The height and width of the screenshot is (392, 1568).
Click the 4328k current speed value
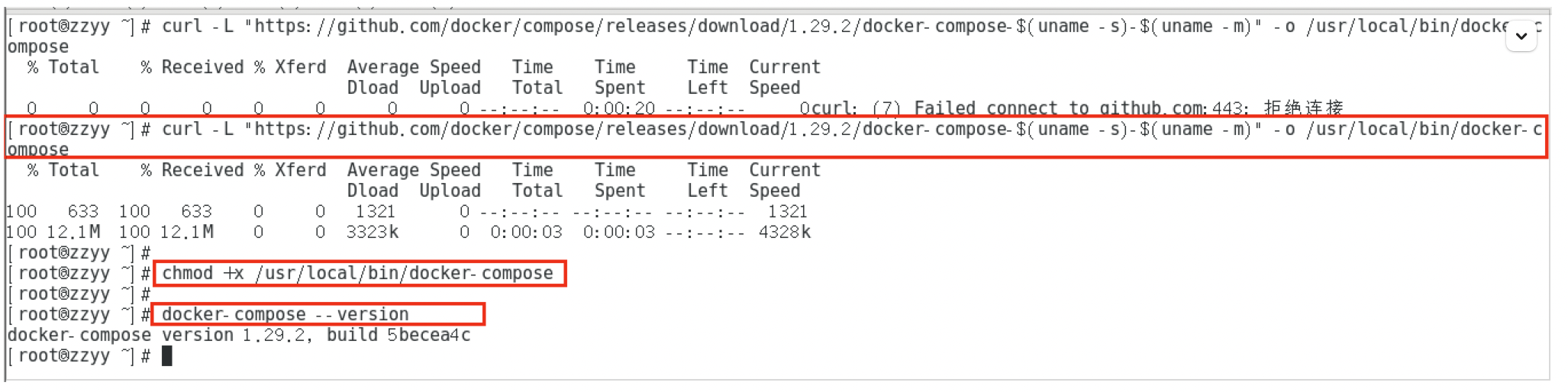[x=784, y=232]
